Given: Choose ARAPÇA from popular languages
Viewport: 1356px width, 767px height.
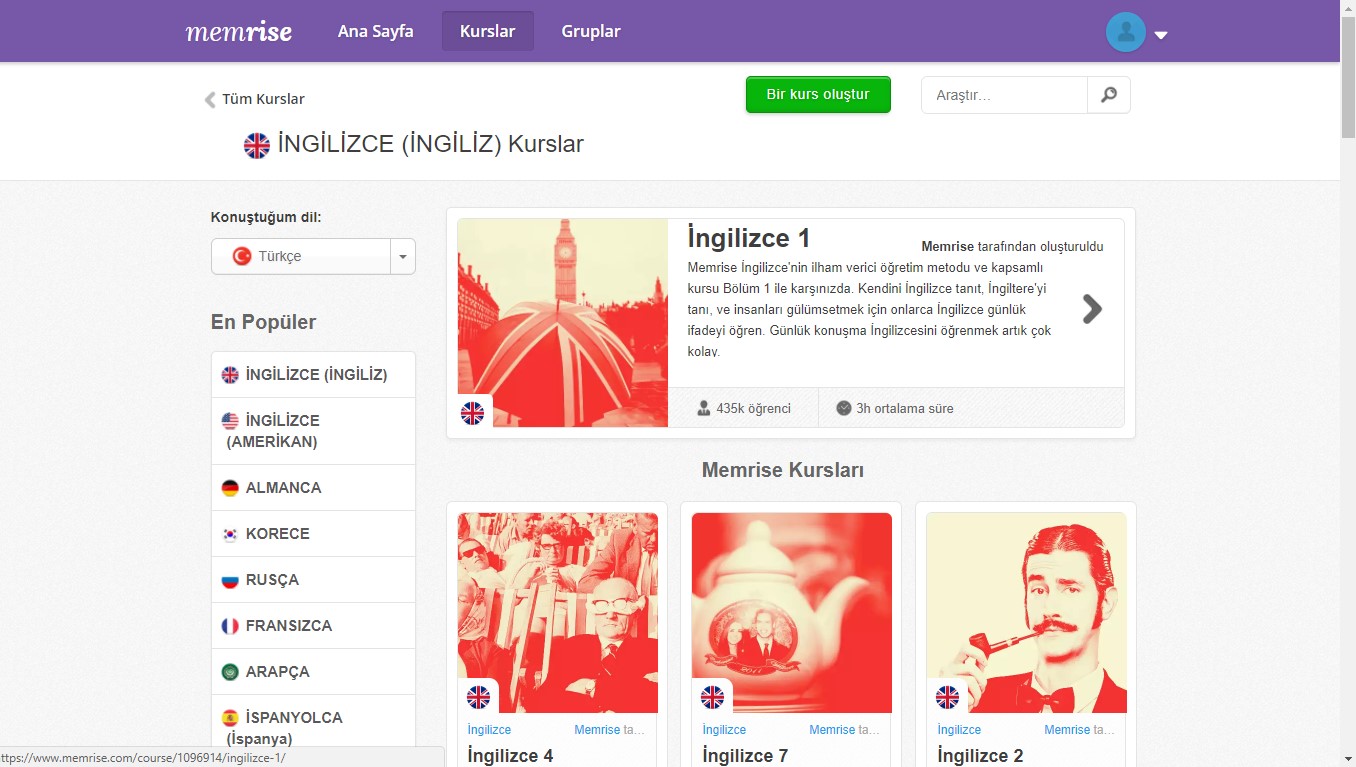Looking at the screenshot, I should tap(313, 672).
